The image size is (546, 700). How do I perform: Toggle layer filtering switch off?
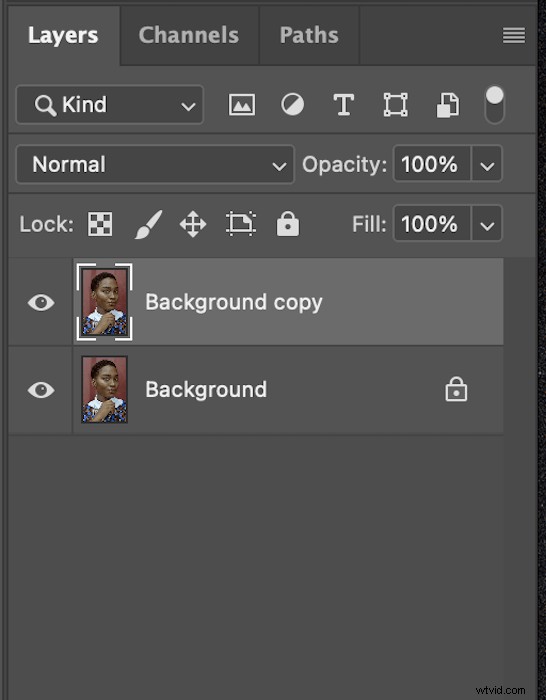[x=494, y=105]
